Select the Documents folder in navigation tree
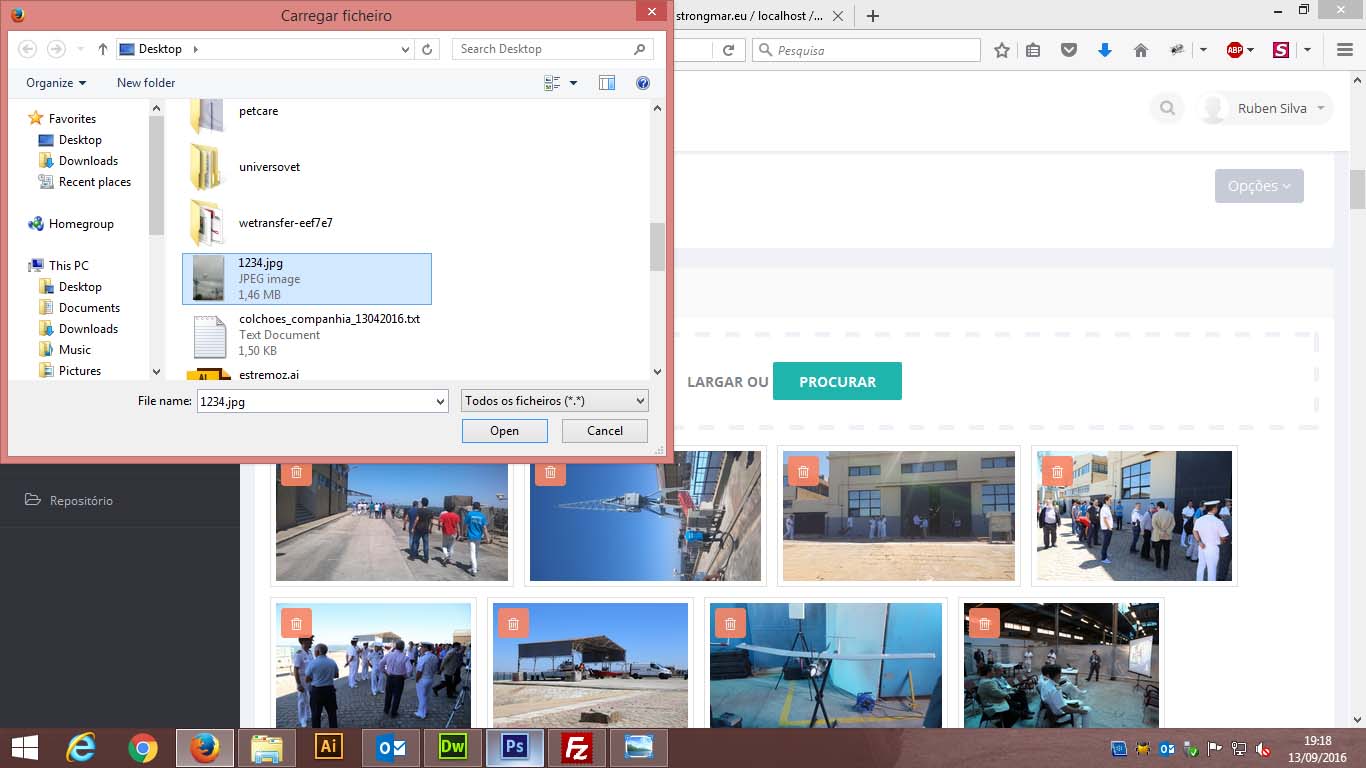Screen dimensions: 1366x768 89,308
